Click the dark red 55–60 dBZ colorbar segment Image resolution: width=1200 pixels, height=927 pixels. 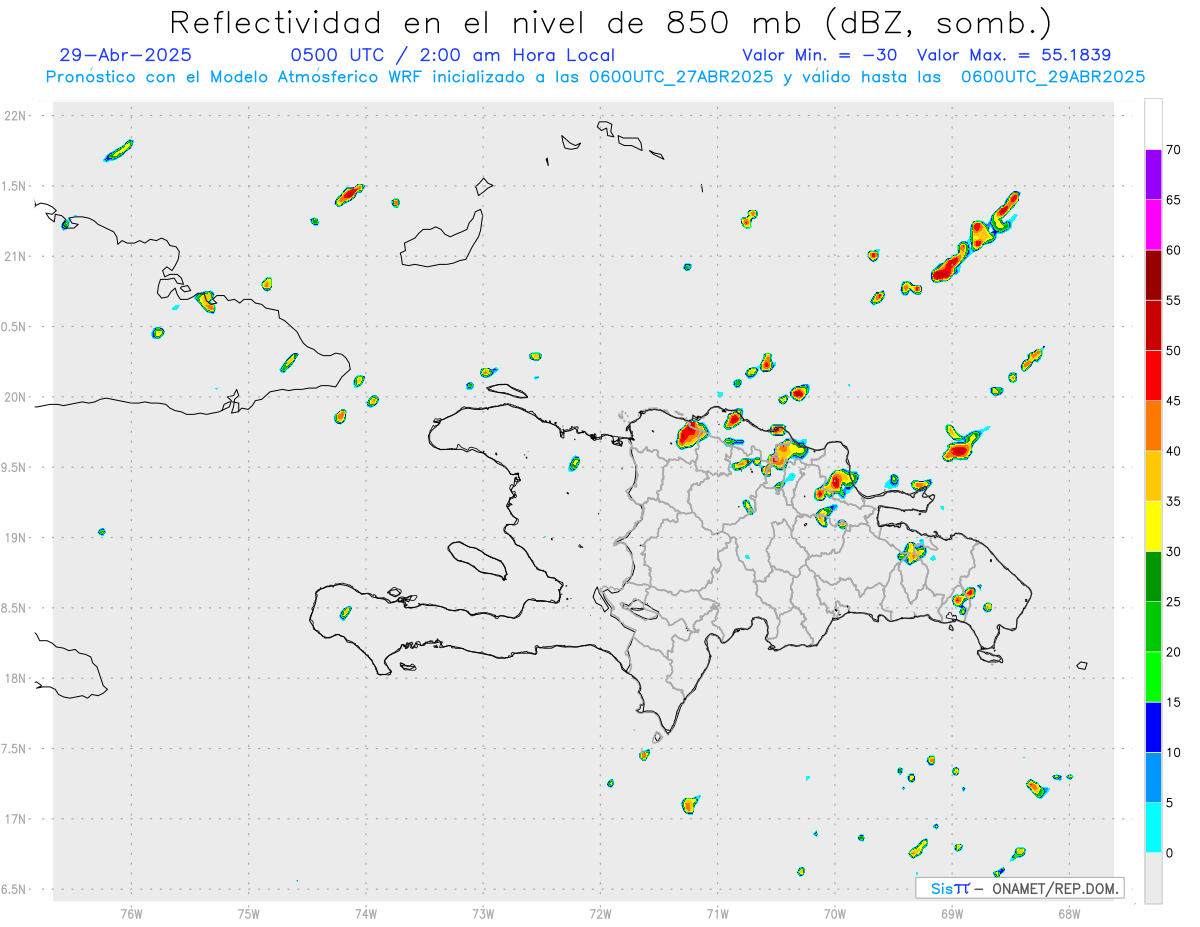coord(1153,275)
